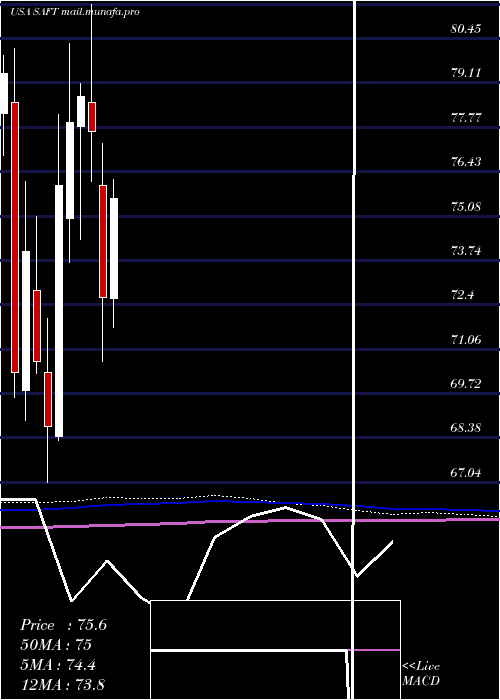Select the '5MA : 74.4' readout
Viewport: 500px width, 700px height.
[58, 665]
